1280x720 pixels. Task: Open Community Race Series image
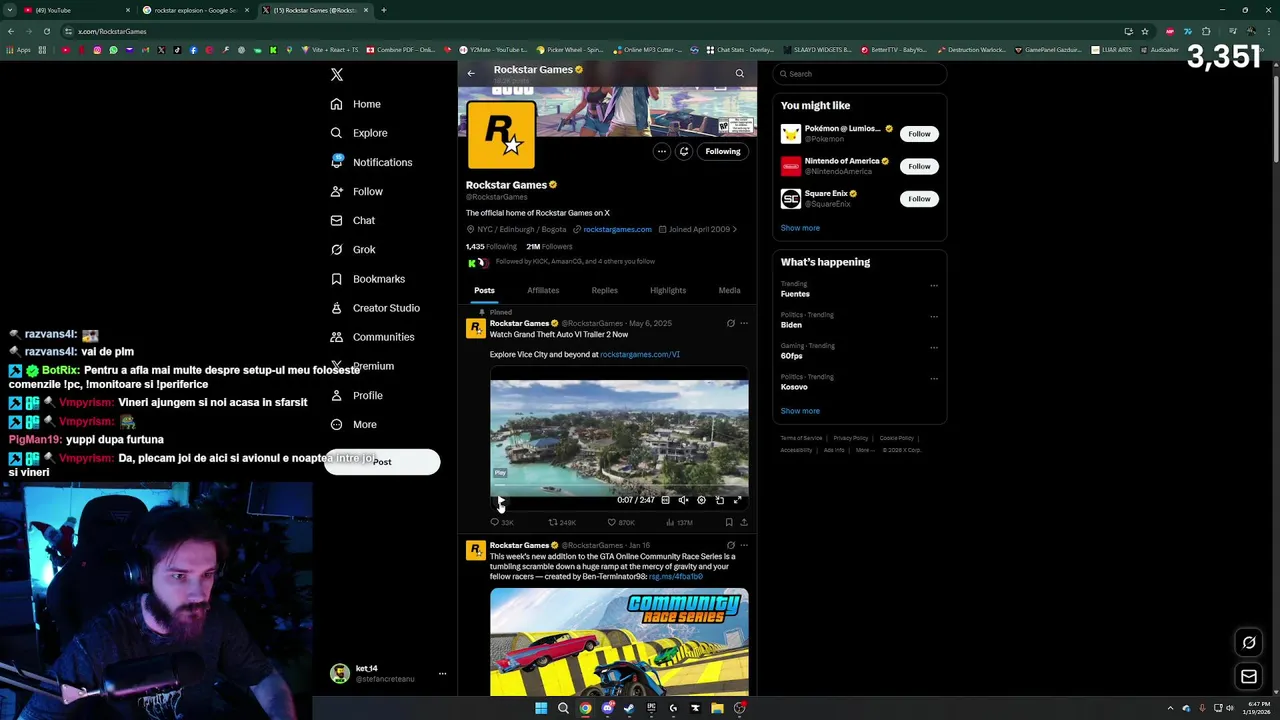point(619,642)
